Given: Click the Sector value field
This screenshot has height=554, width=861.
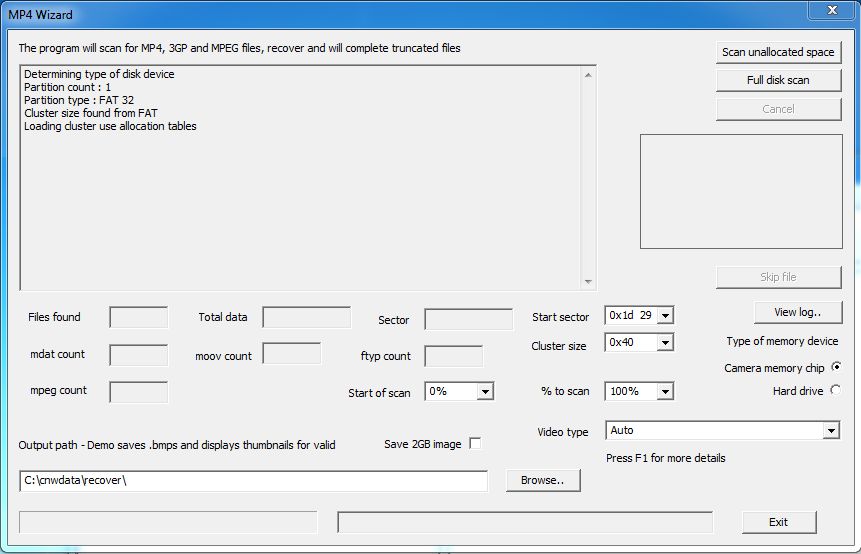Looking at the screenshot, I should (468, 320).
